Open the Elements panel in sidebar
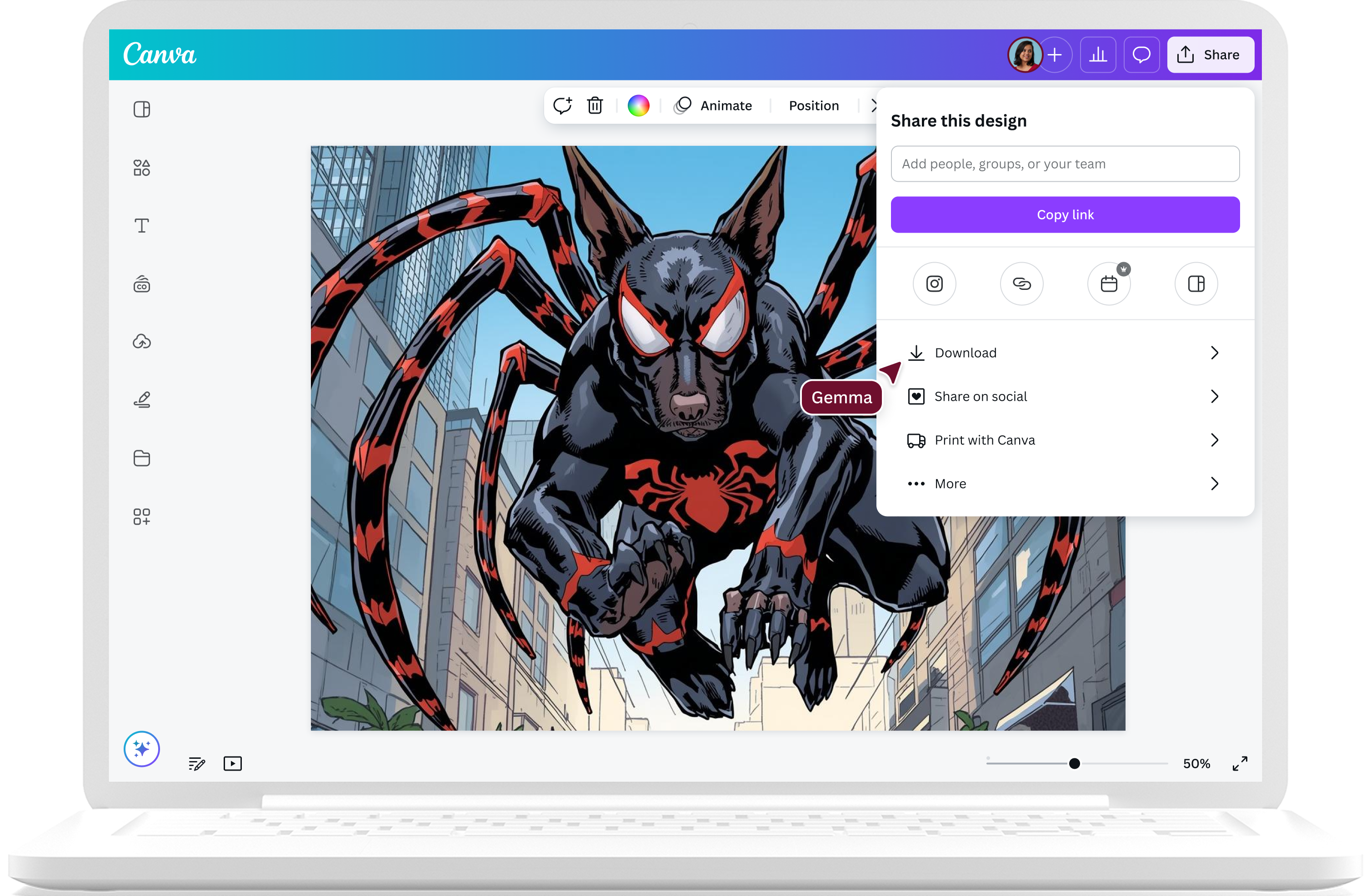Viewport: 1371px width, 896px height. (x=142, y=168)
